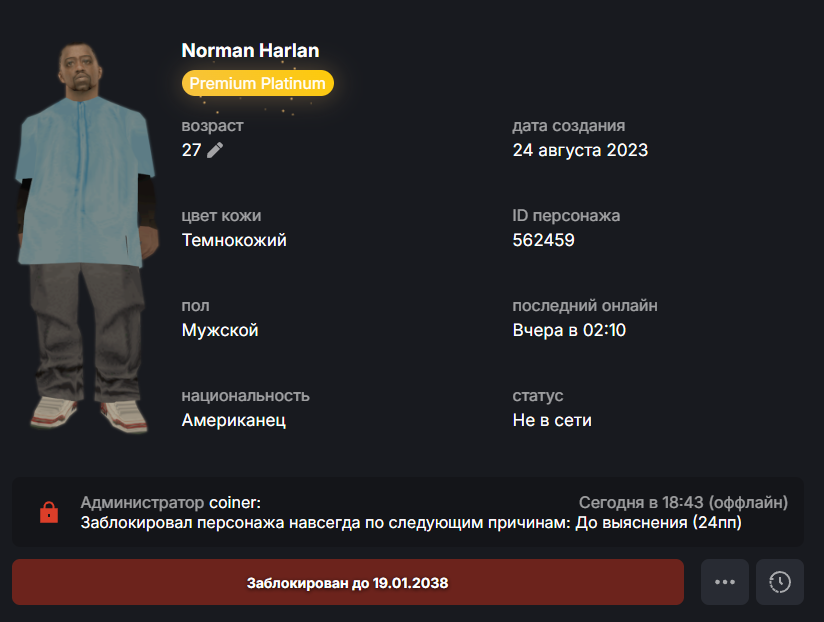
Task: Click the character skin model image
Action: (x=87, y=237)
